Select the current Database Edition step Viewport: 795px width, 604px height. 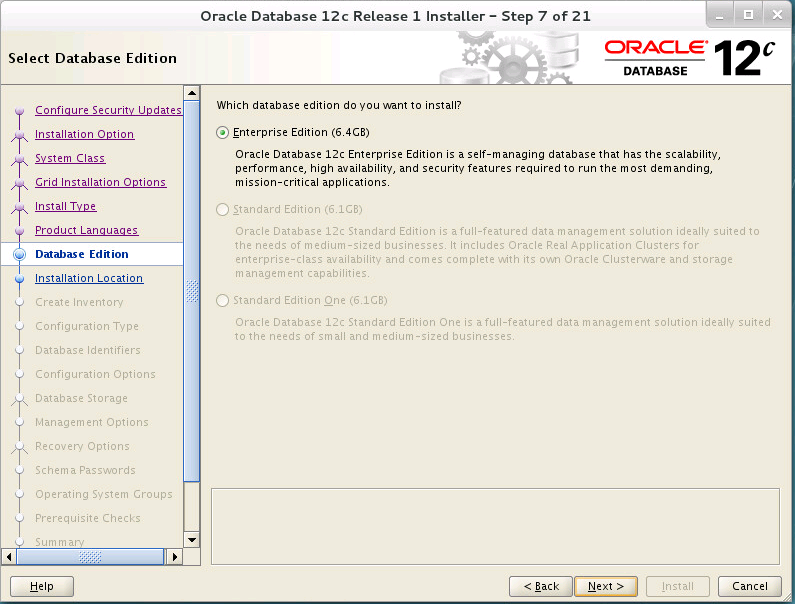(82, 254)
